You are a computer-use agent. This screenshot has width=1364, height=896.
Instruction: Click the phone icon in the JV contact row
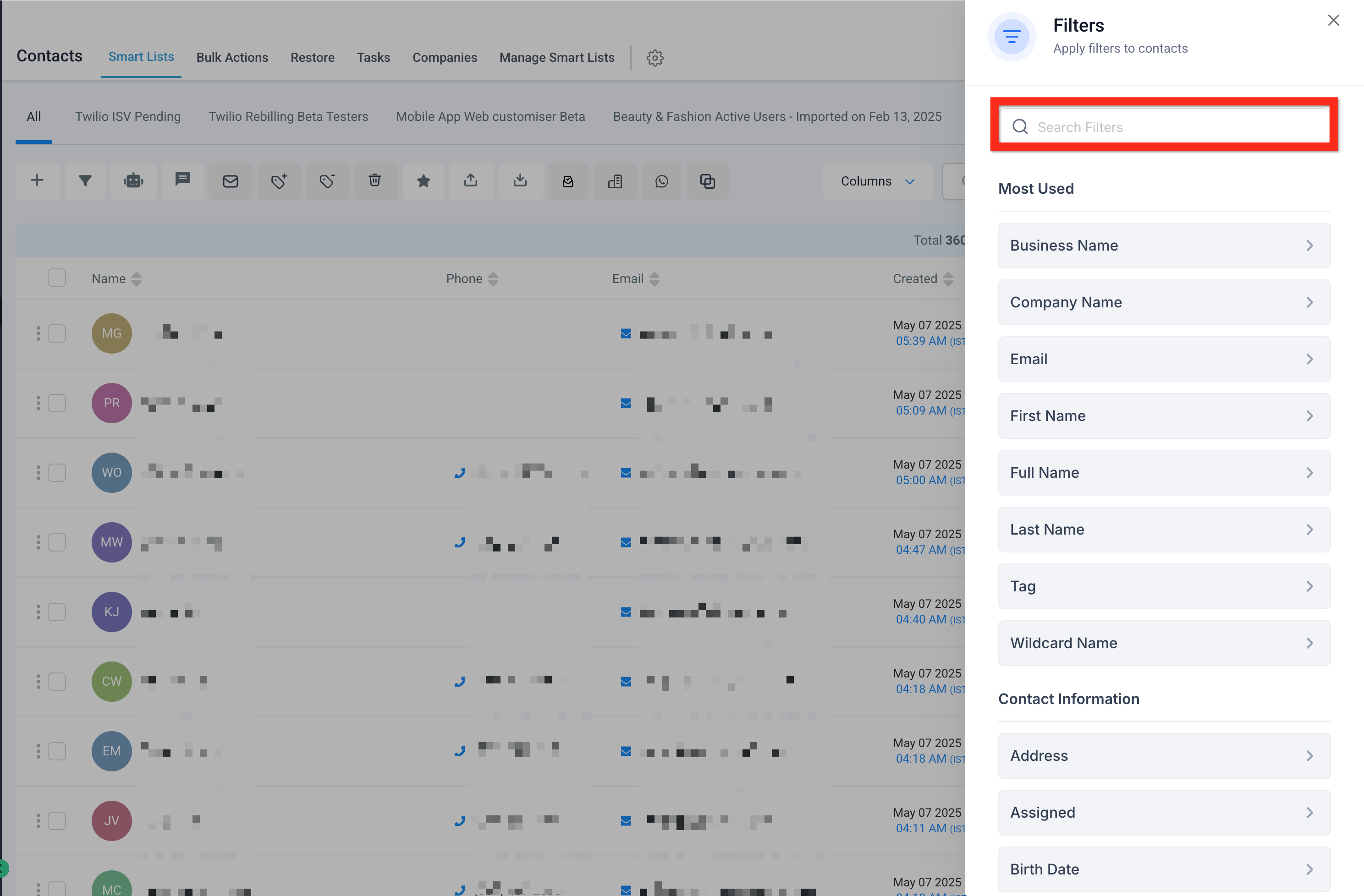pyautogui.click(x=460, y=821)
